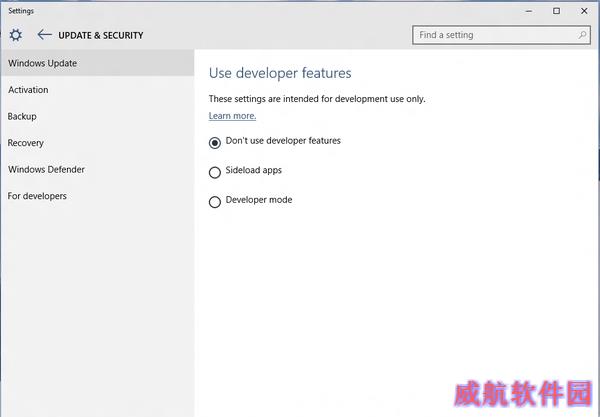Screen dimensions: 600x417
Task: Open the Learn more link
Action: [x=232, y=116]
